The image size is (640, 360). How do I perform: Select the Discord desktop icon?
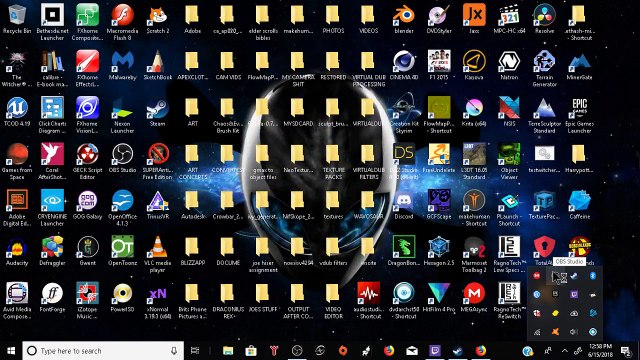404,205
